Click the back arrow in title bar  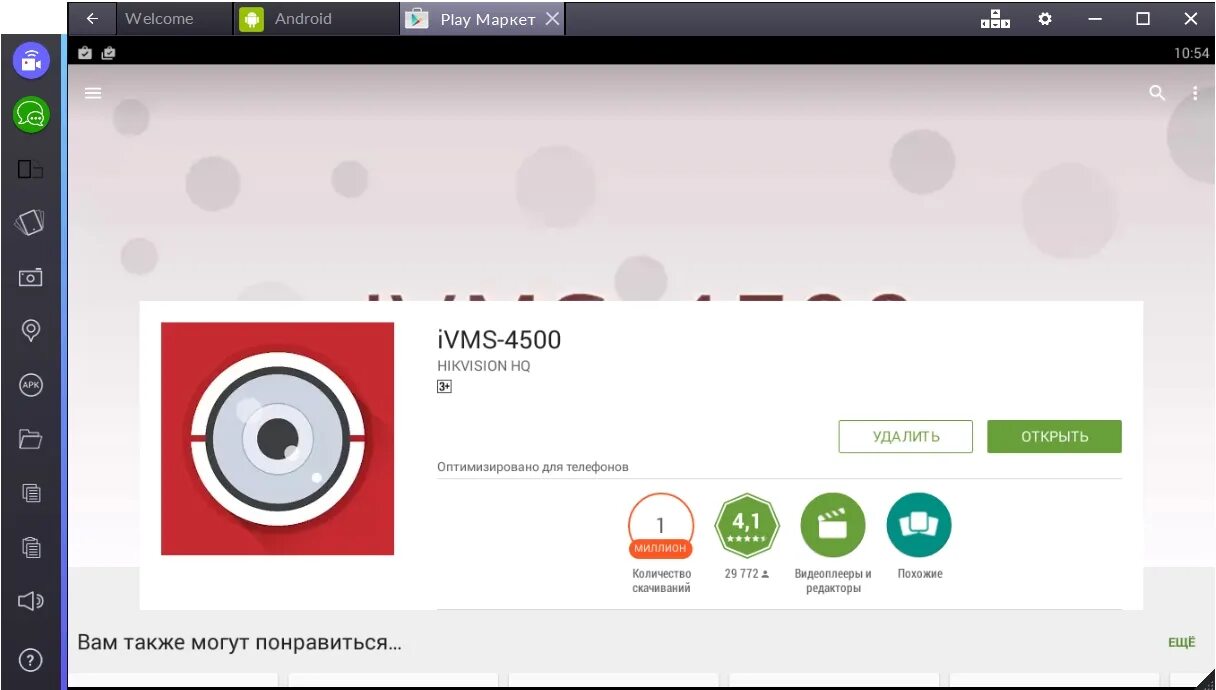pos(92,18)
